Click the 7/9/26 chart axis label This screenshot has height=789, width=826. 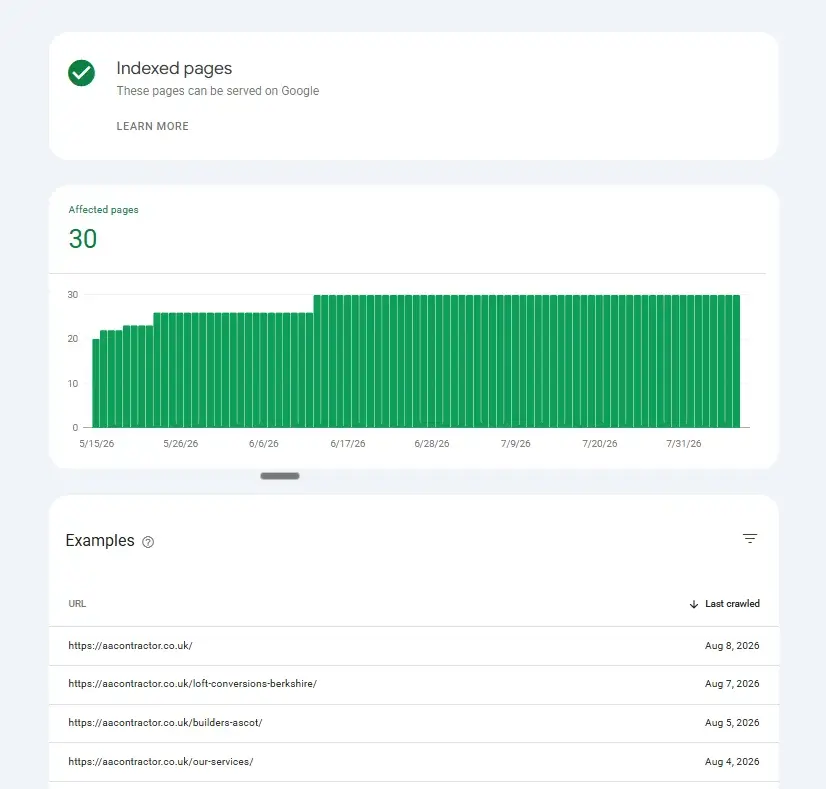tap(515, 443)
